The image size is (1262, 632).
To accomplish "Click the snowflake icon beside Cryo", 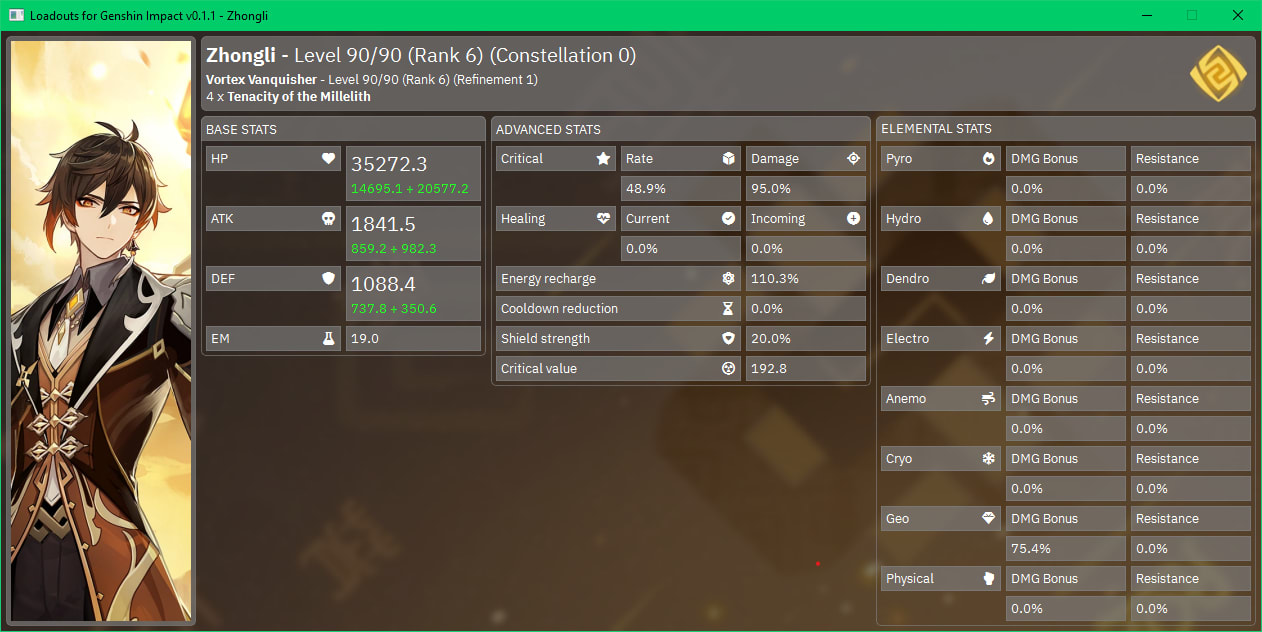I will pos(988,459).
